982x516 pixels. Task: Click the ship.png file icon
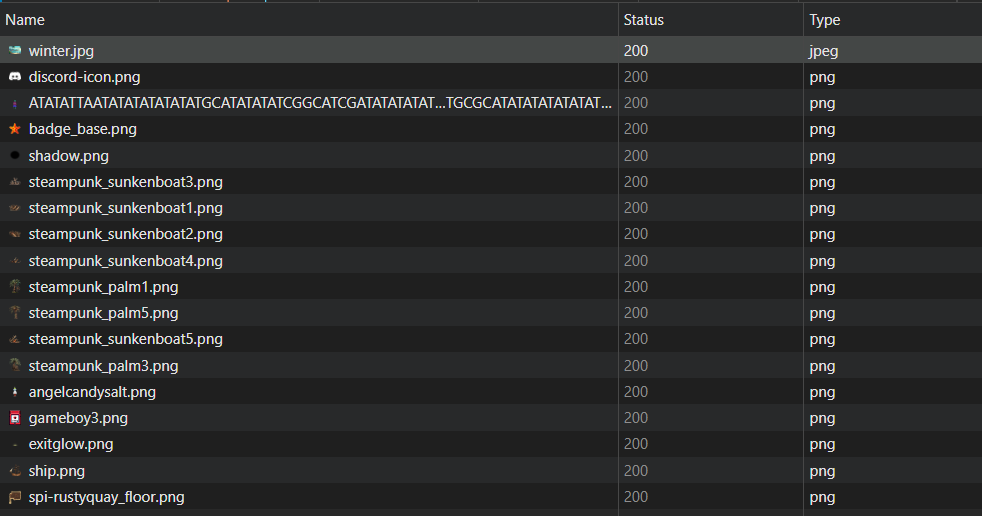(14, 471)
